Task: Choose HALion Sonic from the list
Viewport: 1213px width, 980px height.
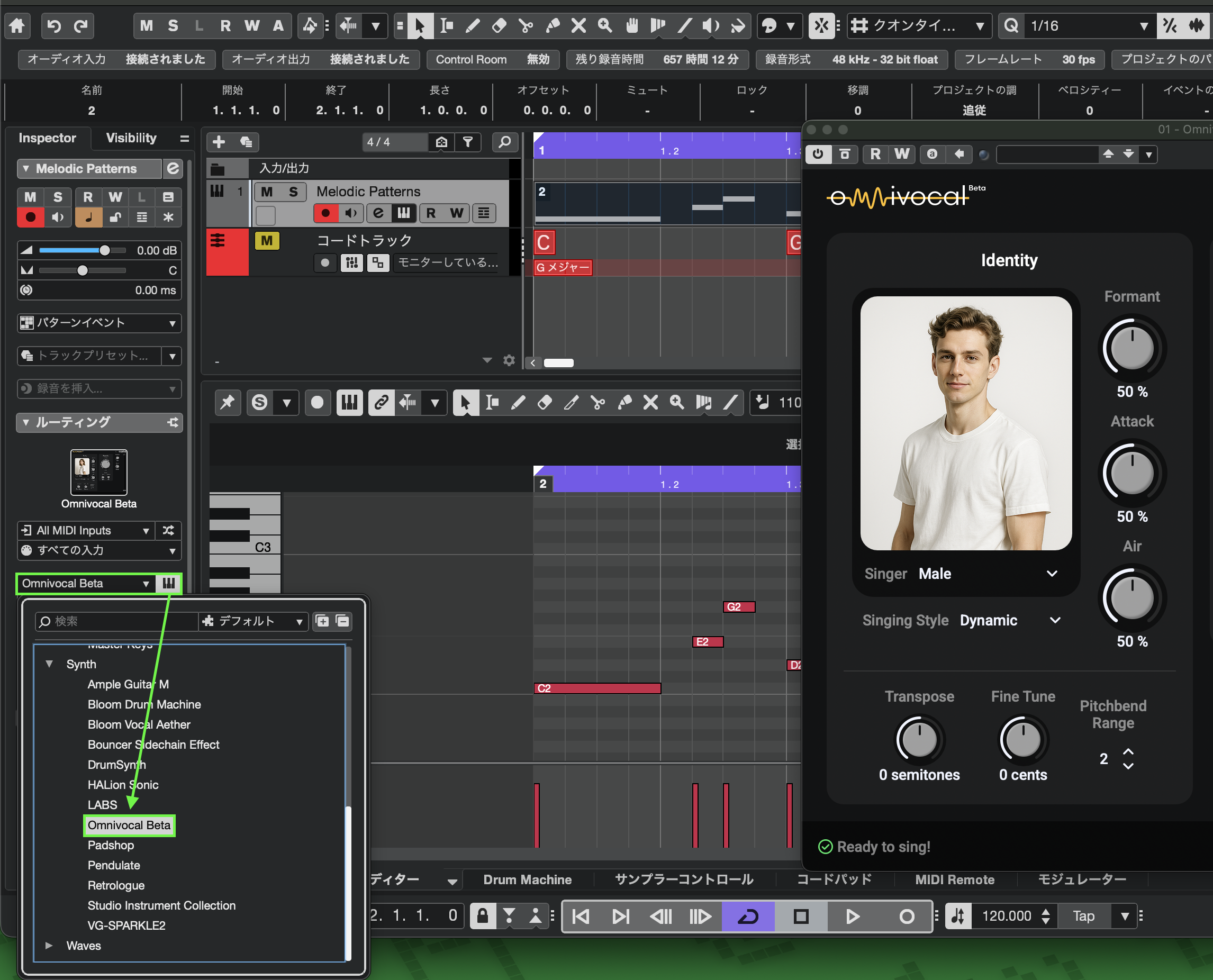Action: 123,785
